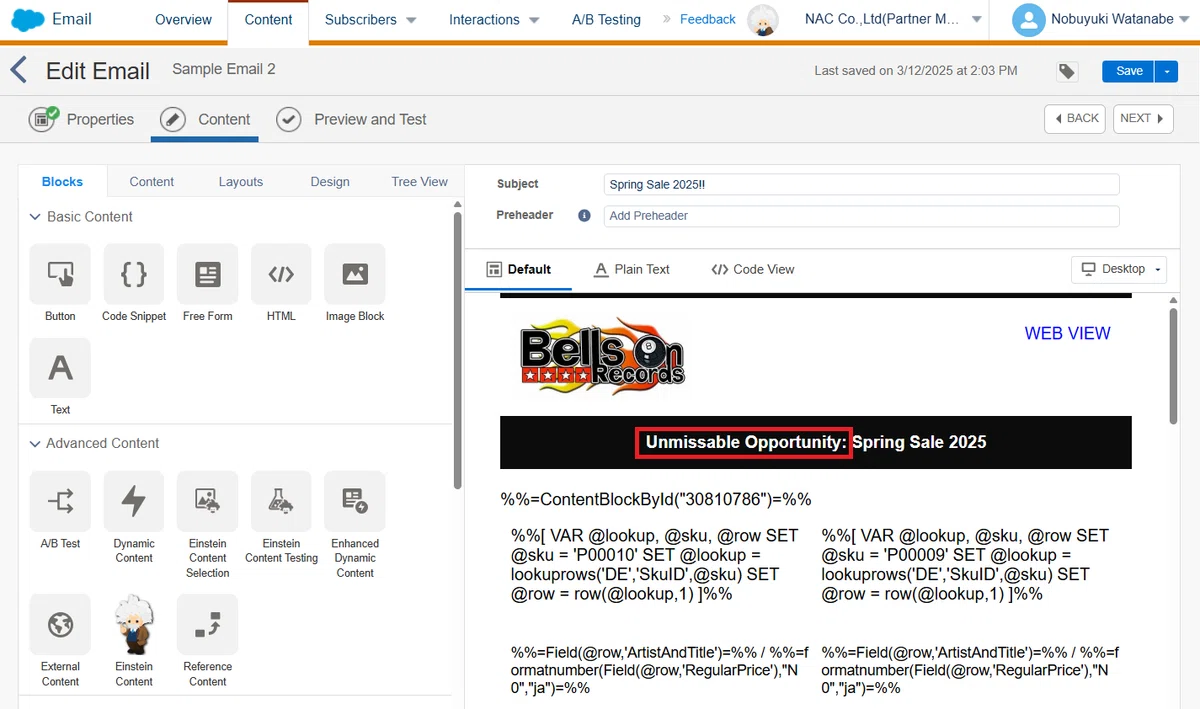Open the A/B Testing tab

click(x=606, y=20)
